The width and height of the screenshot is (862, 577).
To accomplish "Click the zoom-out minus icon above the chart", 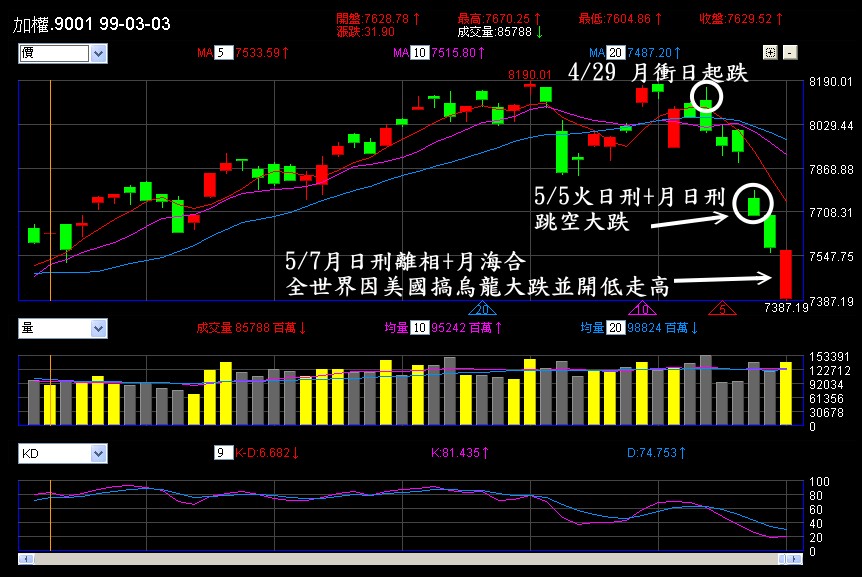I will pos(789,53).
